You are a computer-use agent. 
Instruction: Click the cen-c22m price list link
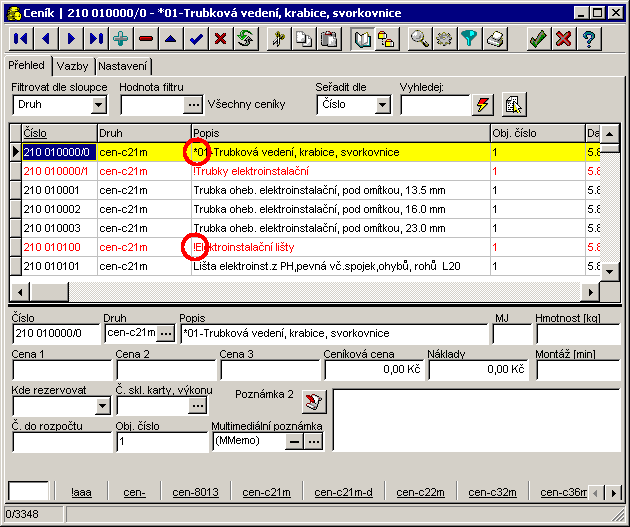point(420,492)
